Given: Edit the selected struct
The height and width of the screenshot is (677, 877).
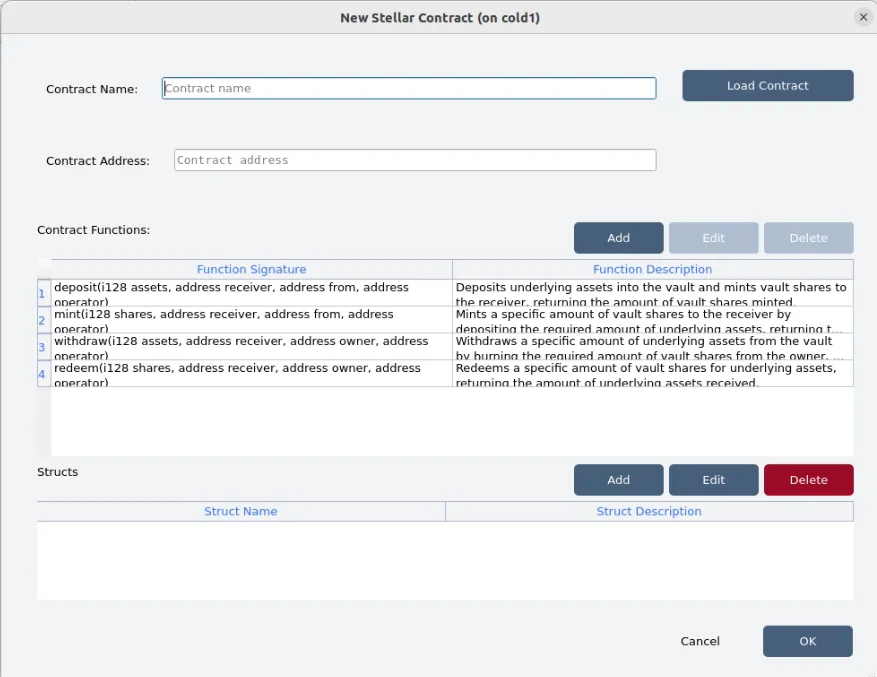Looking at the screenshot, I should pyautogui.click(x=714, y=479).
